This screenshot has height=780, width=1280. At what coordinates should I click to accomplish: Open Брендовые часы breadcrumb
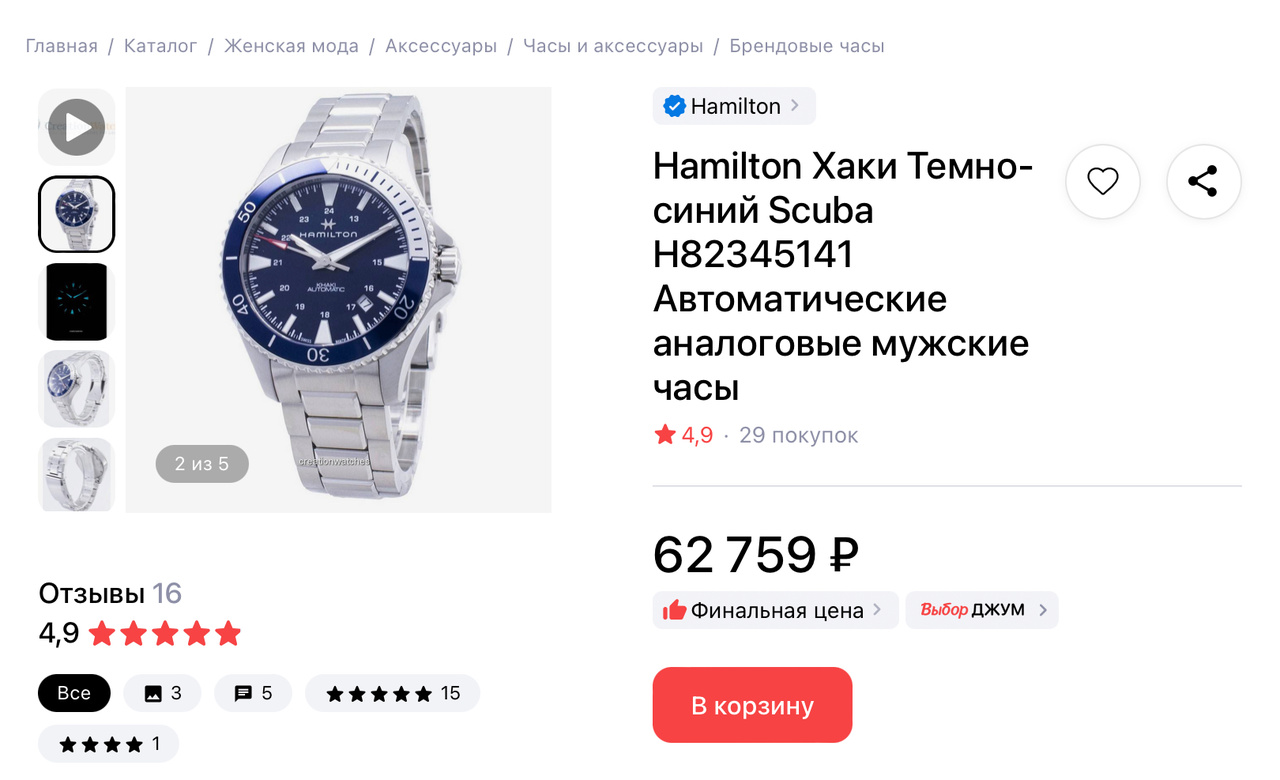[x=807, y=46]
